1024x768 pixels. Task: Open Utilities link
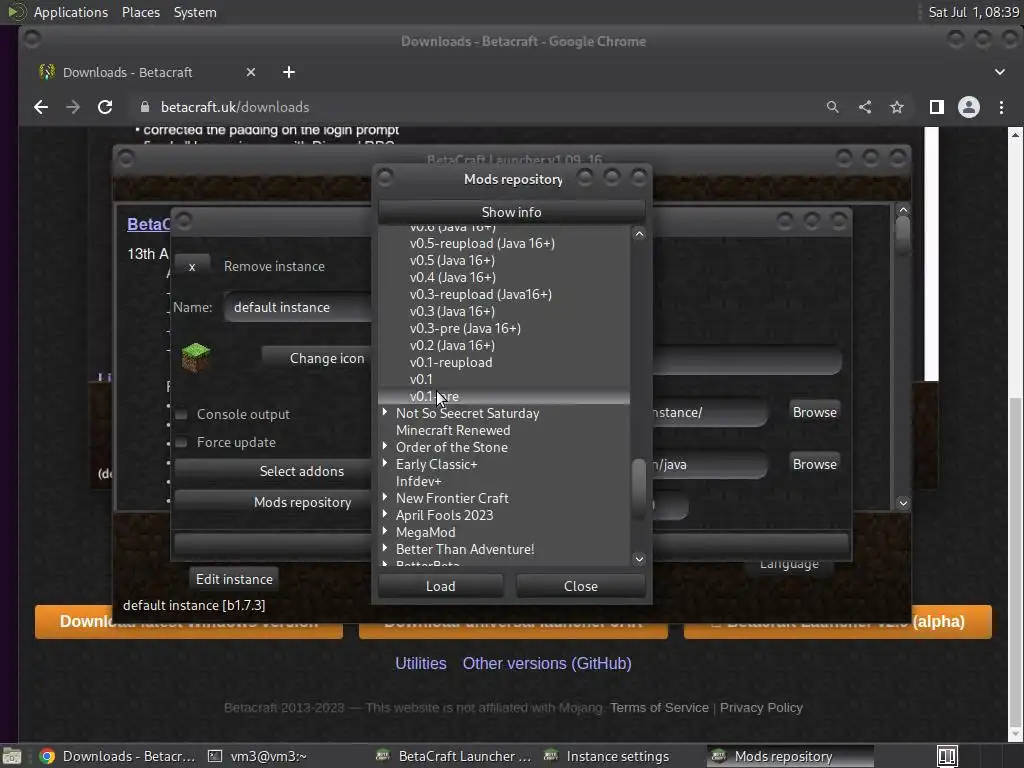421,664
